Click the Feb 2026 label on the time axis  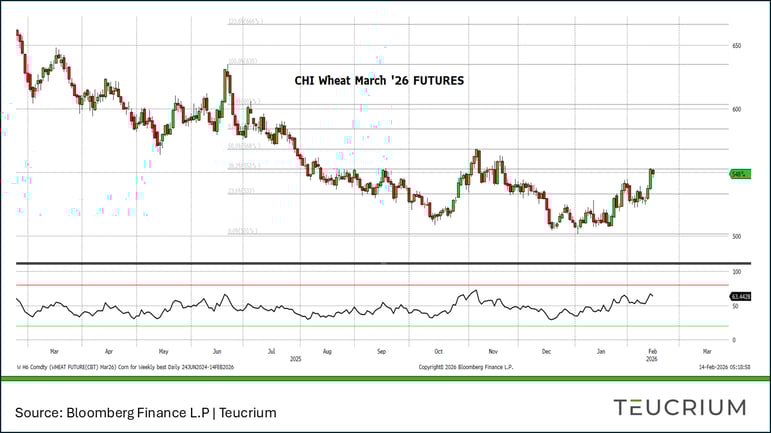click(651, 351)
